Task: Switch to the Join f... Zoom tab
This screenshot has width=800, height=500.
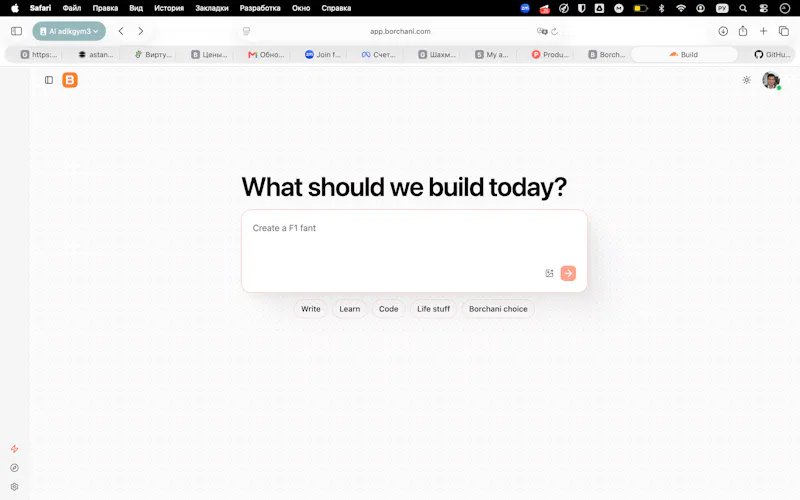Action: (x=322, y=54)
